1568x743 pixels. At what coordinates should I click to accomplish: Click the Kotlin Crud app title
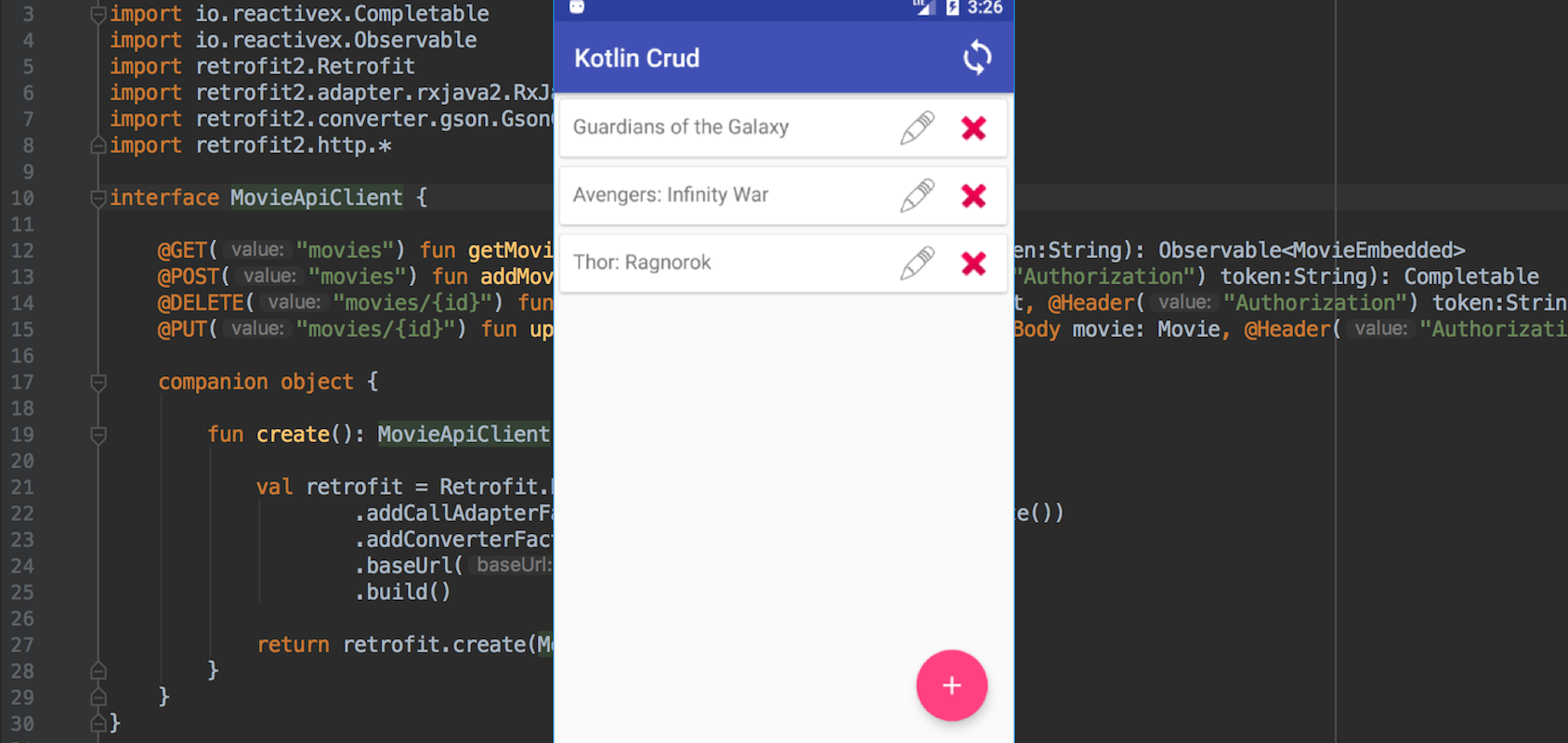point(636,59)
